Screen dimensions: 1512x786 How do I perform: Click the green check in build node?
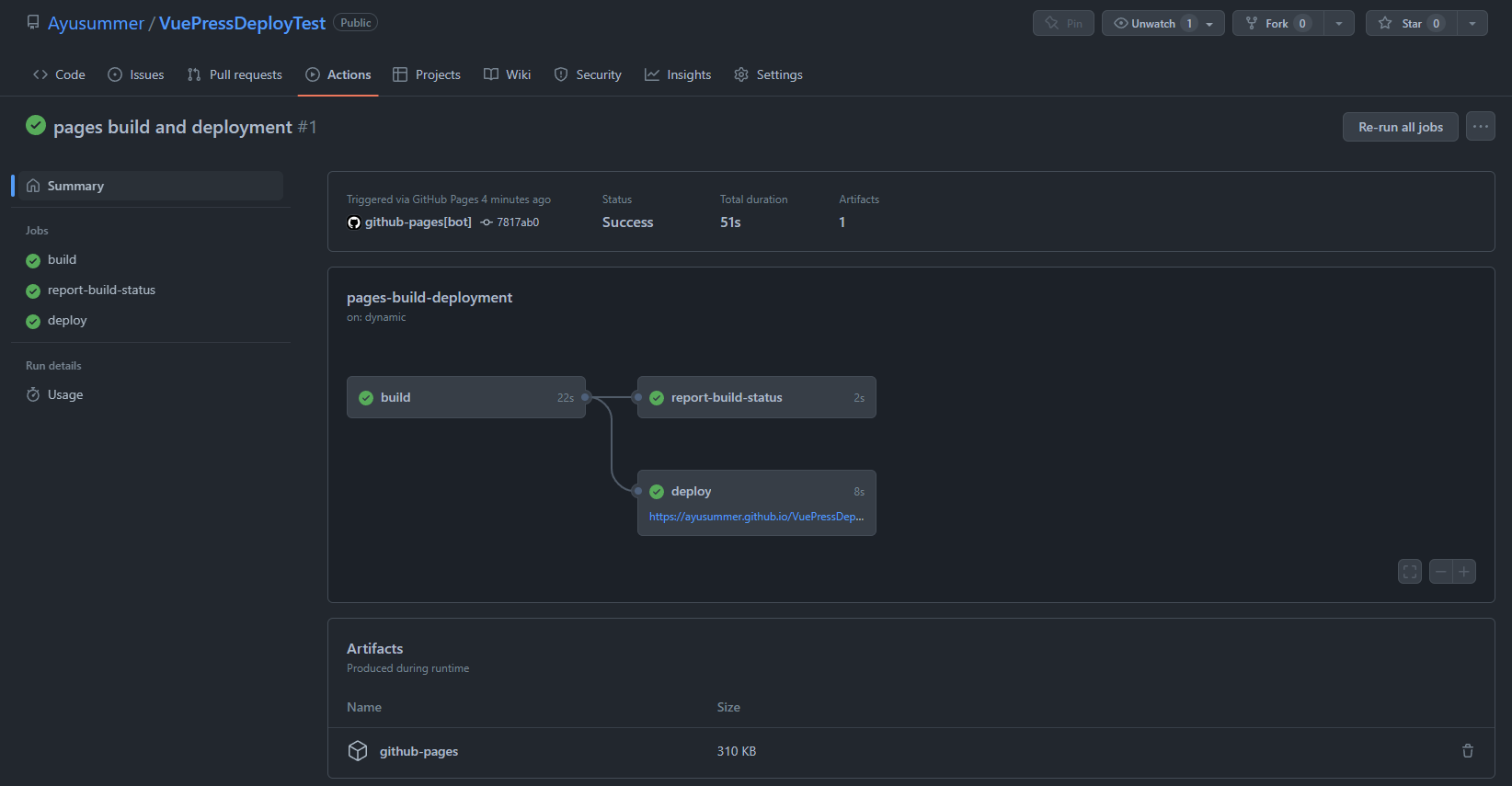[366, 398]
